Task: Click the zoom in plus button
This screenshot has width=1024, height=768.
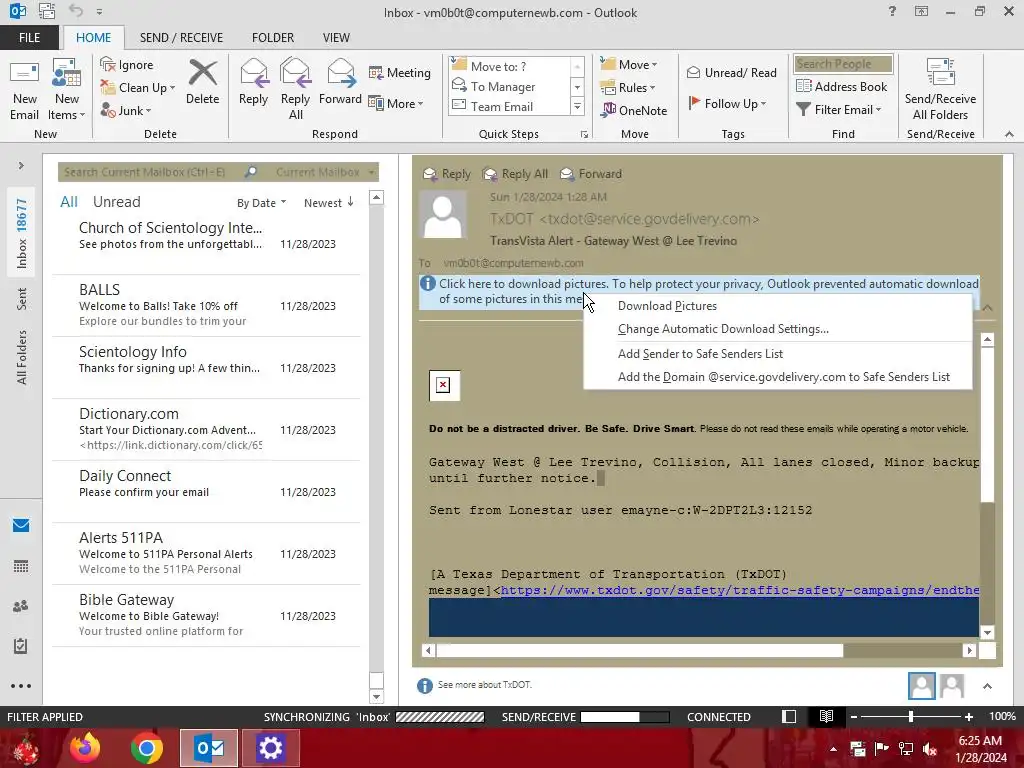Action: [x=968, y=716]
